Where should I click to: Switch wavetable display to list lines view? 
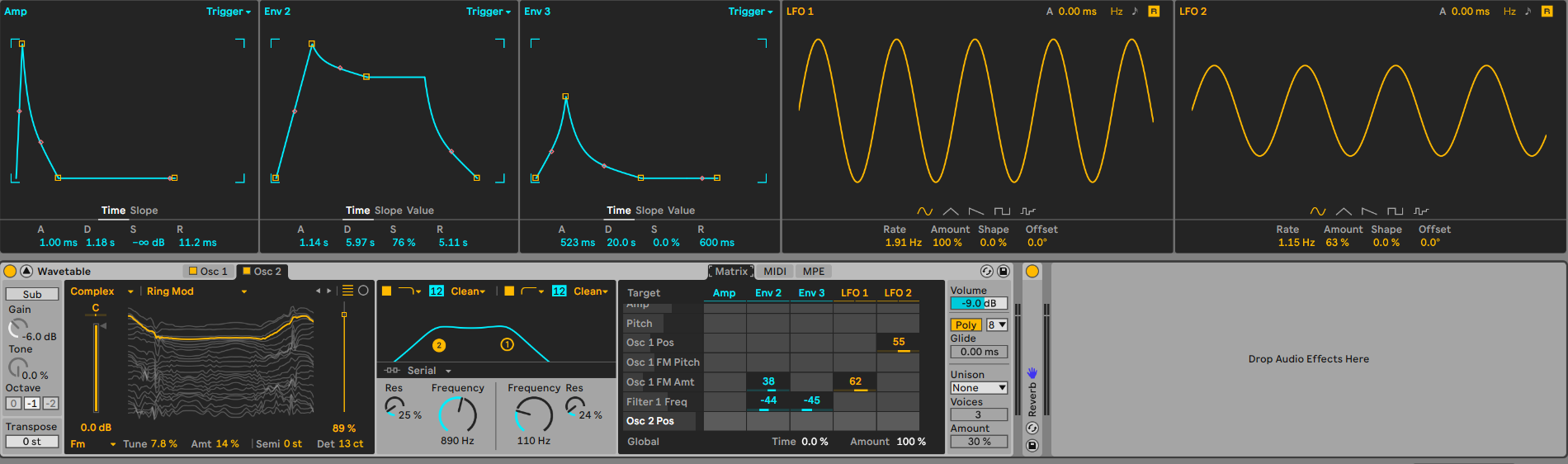click(x=348, y=291)
